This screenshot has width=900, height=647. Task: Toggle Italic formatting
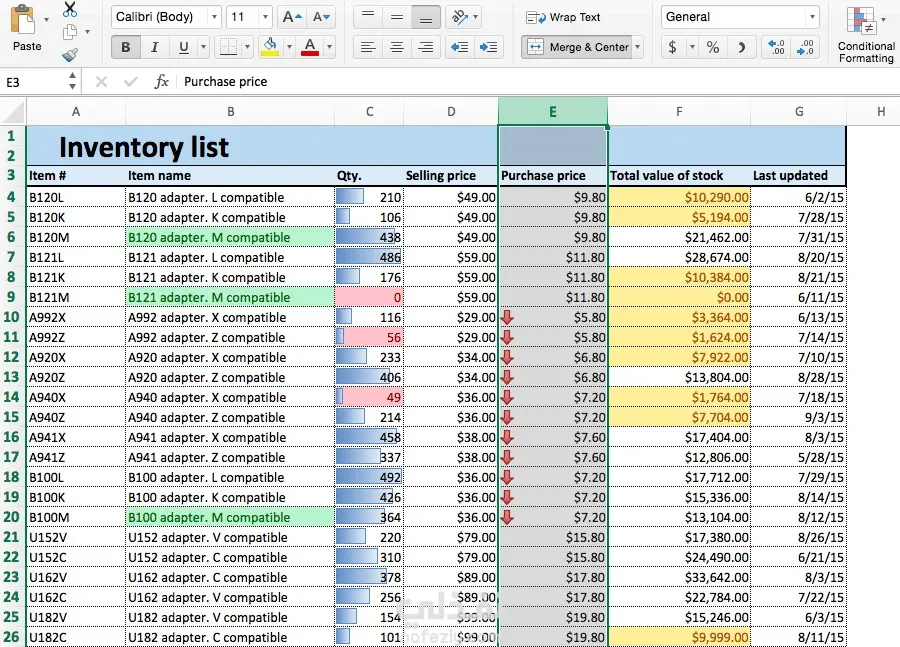pos(154,47)
